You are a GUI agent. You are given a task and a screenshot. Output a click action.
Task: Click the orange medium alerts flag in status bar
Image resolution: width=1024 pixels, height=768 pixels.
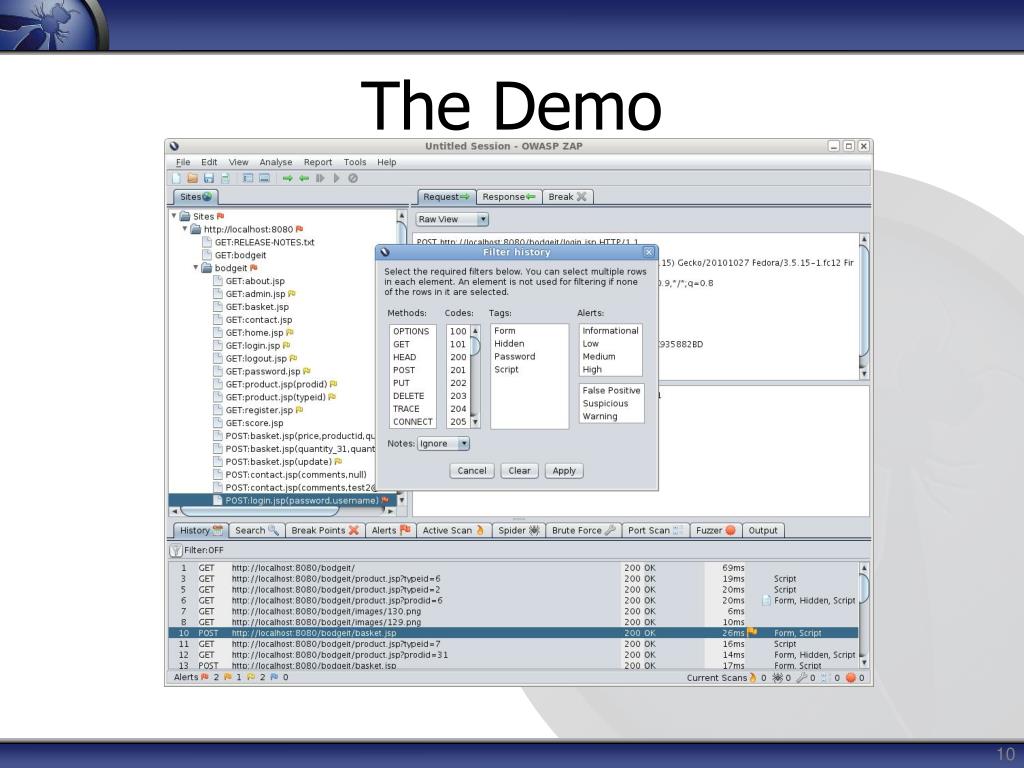[x=228, y=677]
